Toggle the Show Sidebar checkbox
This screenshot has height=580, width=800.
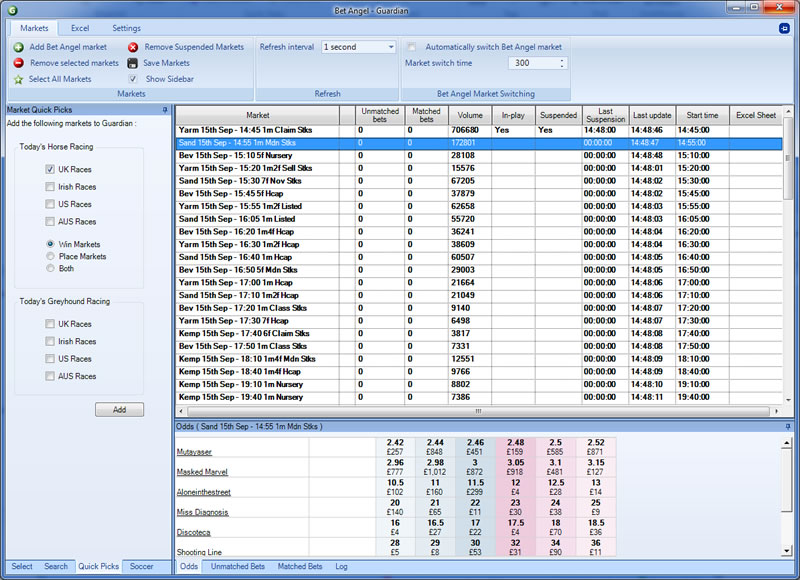pyautogui.click(x=133, y=79)
